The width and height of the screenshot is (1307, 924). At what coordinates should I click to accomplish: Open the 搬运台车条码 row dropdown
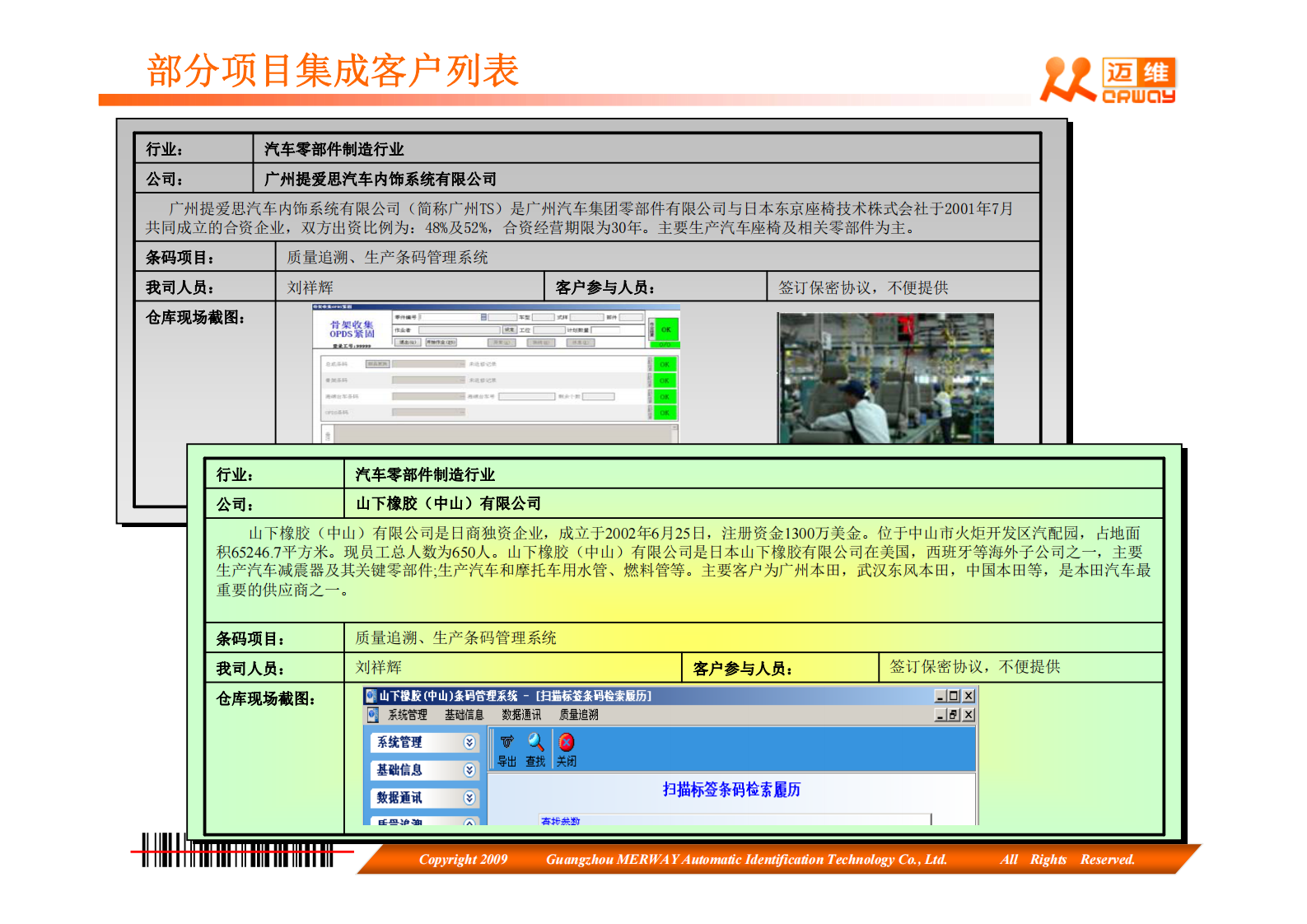[462, 396]
